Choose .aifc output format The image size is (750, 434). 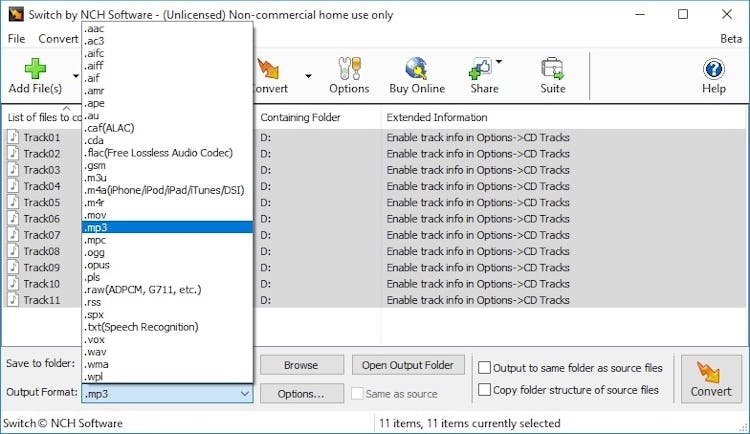167,54
